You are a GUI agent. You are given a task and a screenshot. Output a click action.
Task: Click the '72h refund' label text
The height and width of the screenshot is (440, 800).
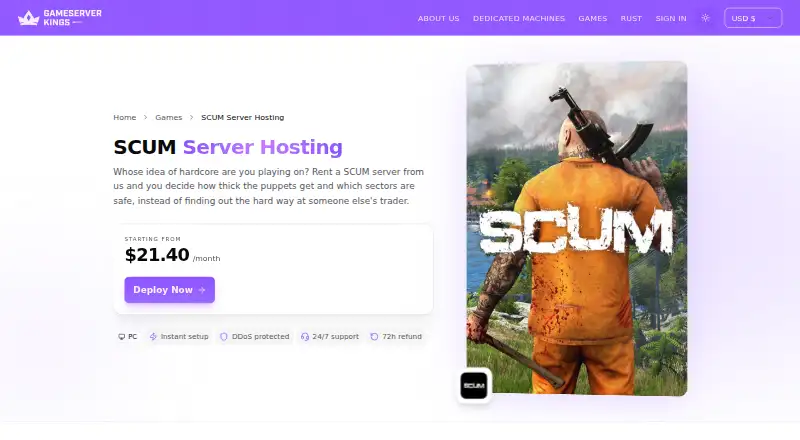tap(402, 337)
